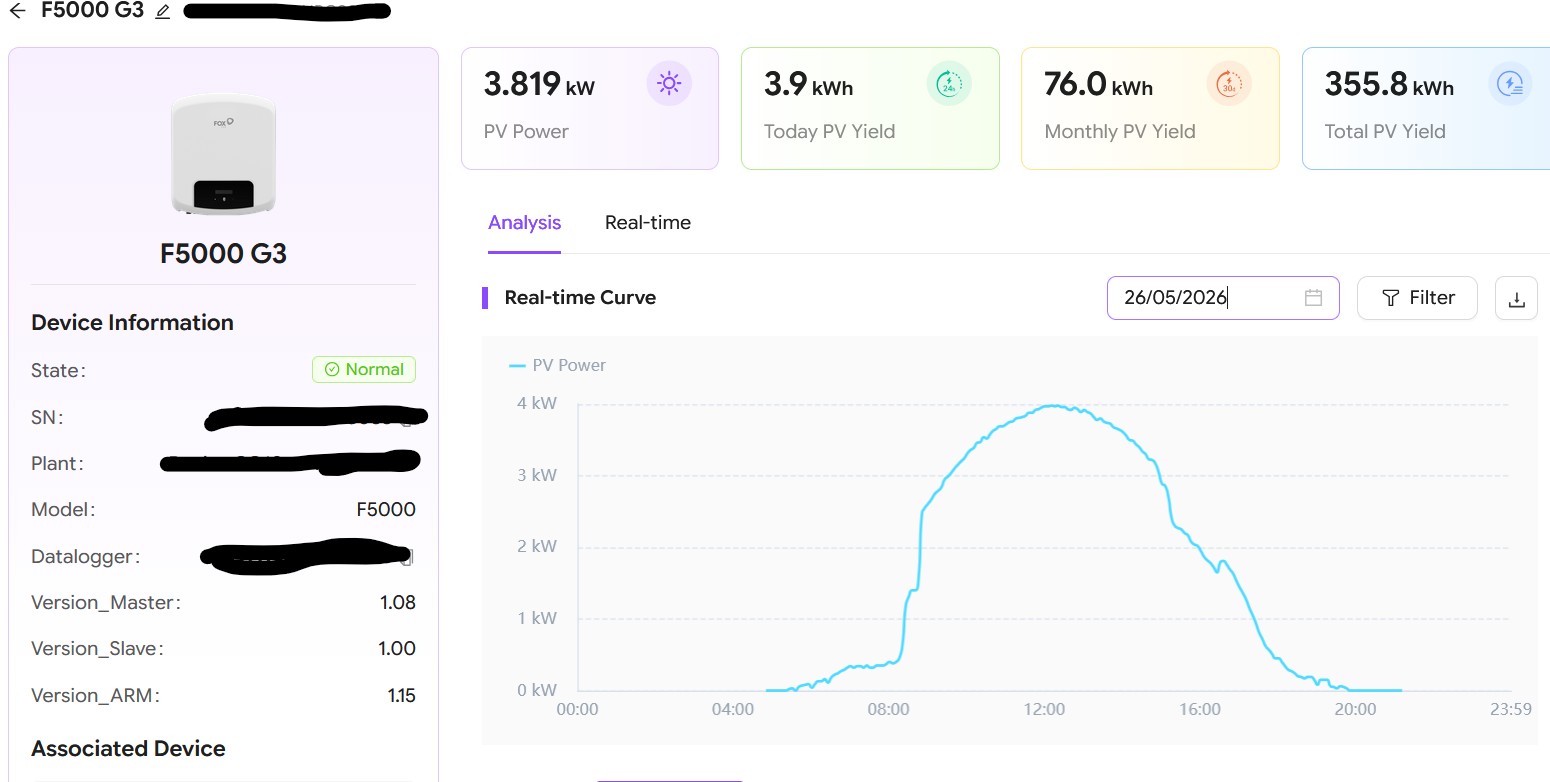Click the Normal state badge
The image size is (1550, 782).
[364, 370]
